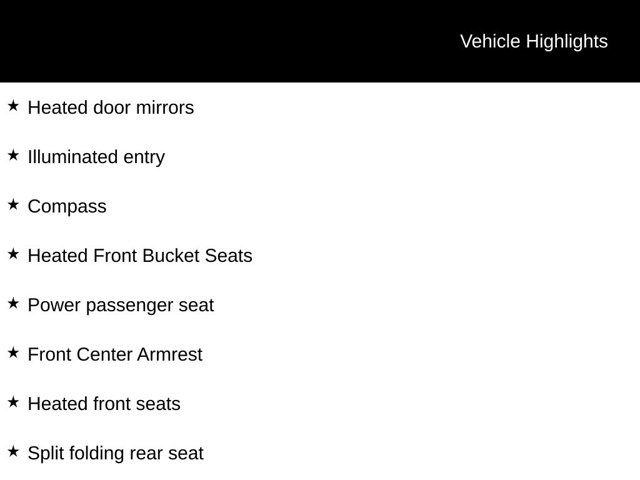Image resolution: width=640 pixels, height=480 pixels.
Task: Click the word Vehicle in the header
Action: click(490, 42)
